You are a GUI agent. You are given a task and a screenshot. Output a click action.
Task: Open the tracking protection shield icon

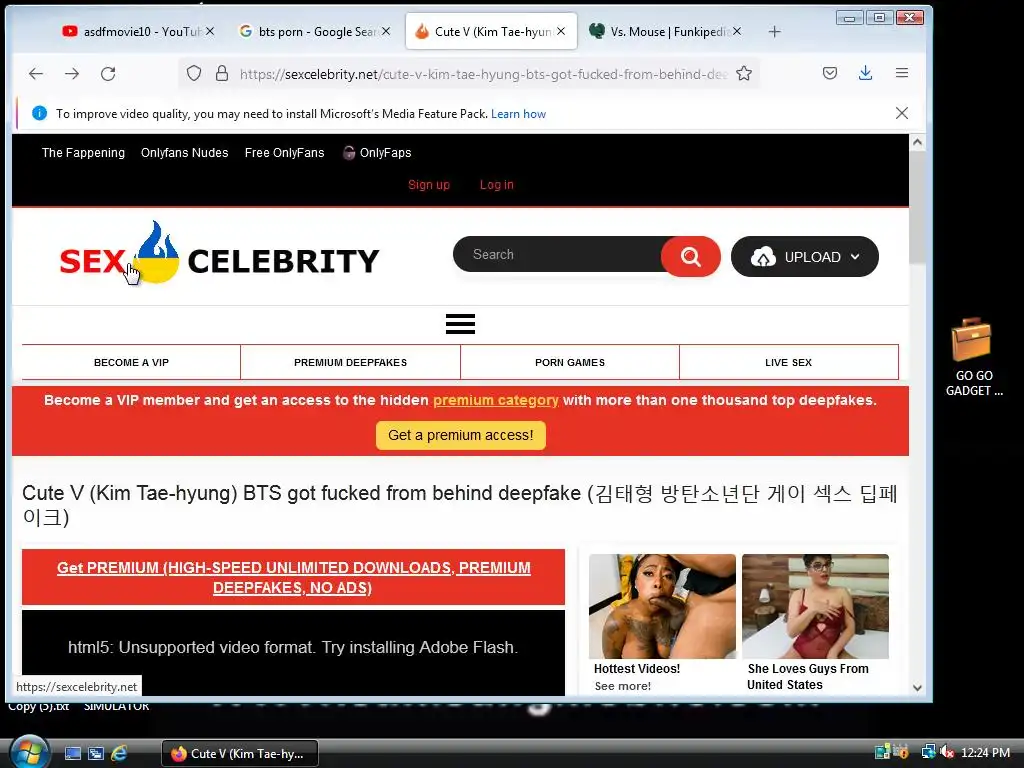point(194,73)
